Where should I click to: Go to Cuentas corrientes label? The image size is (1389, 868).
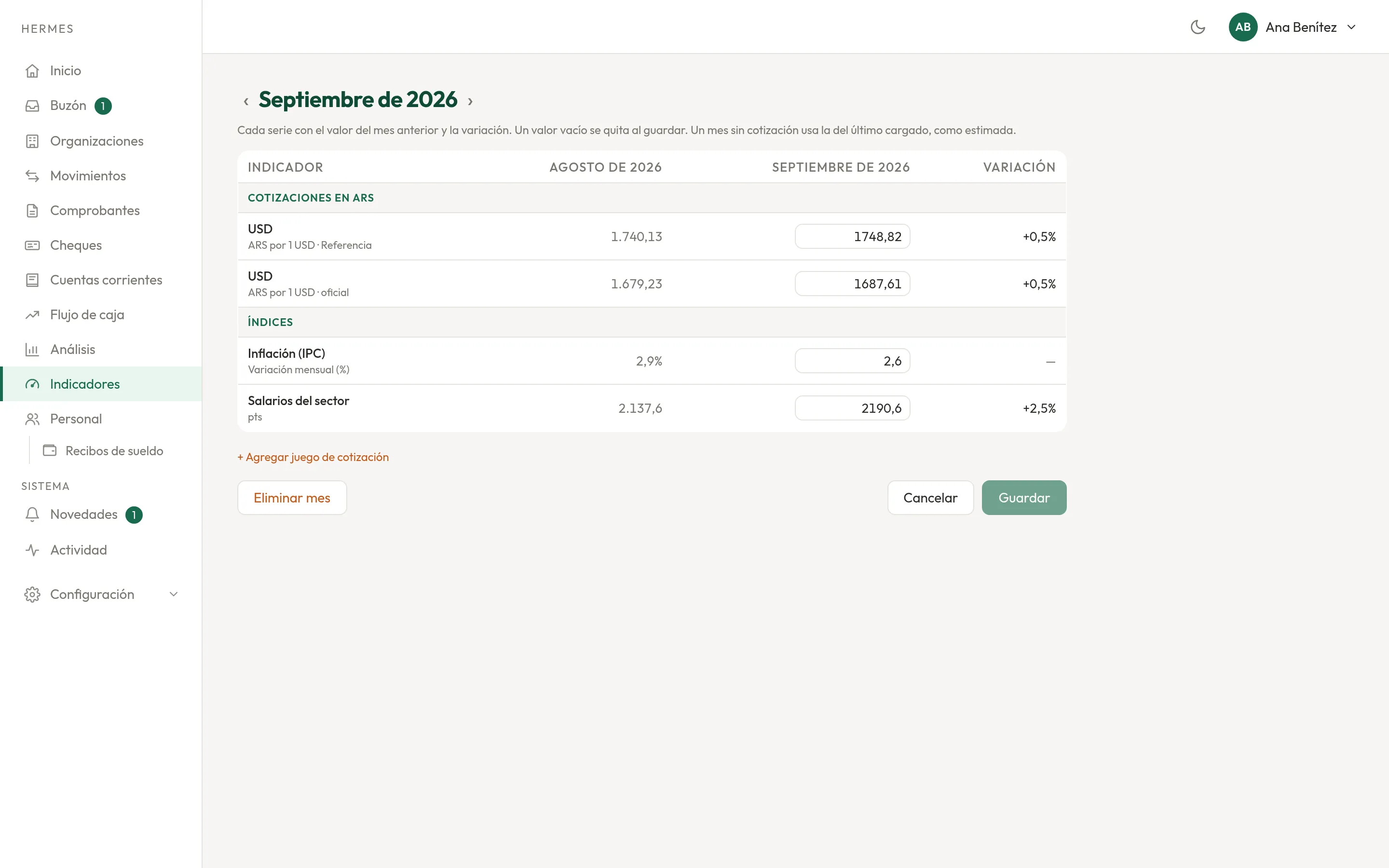coord(106,280)
